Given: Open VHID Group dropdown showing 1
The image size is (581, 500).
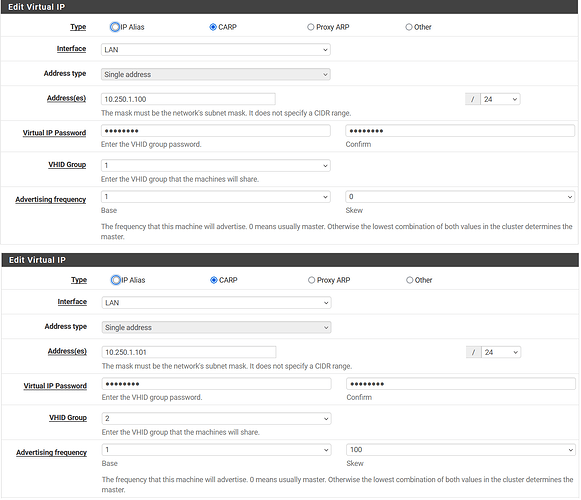Looking at the screenshot, I should tap(216, 165).
